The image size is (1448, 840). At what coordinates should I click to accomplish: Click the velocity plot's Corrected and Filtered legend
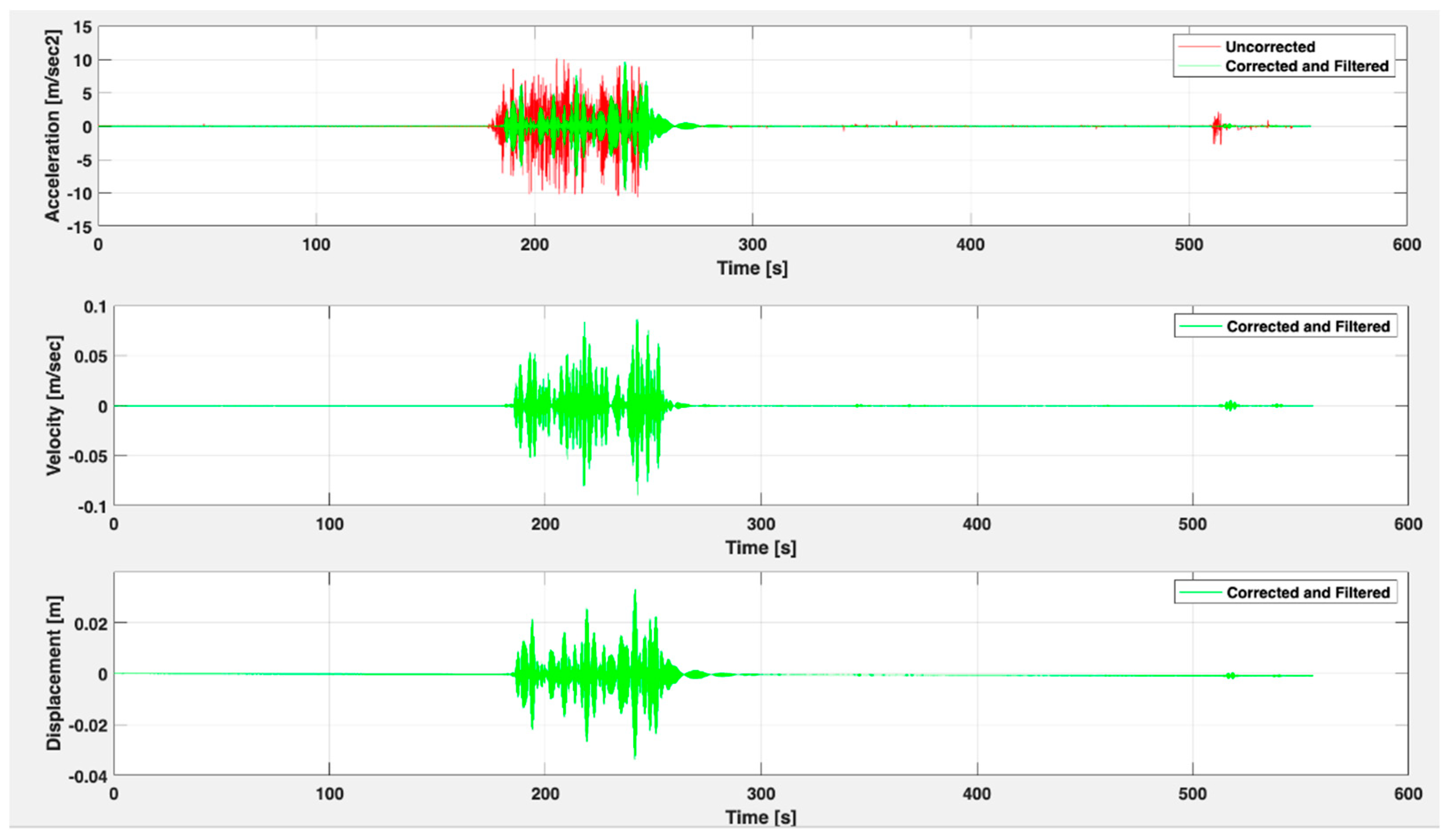[x=1308, y=326]
